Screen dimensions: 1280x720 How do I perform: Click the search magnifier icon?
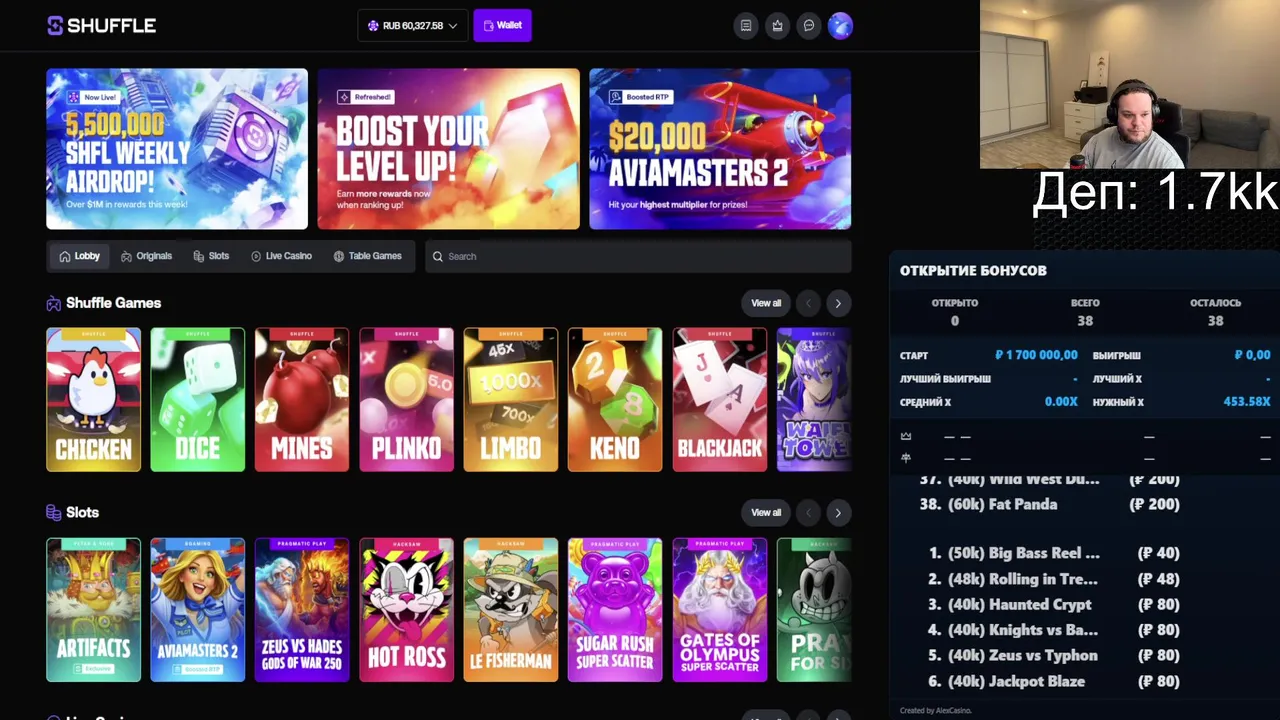pyautogui.click(x=438, y=256)
